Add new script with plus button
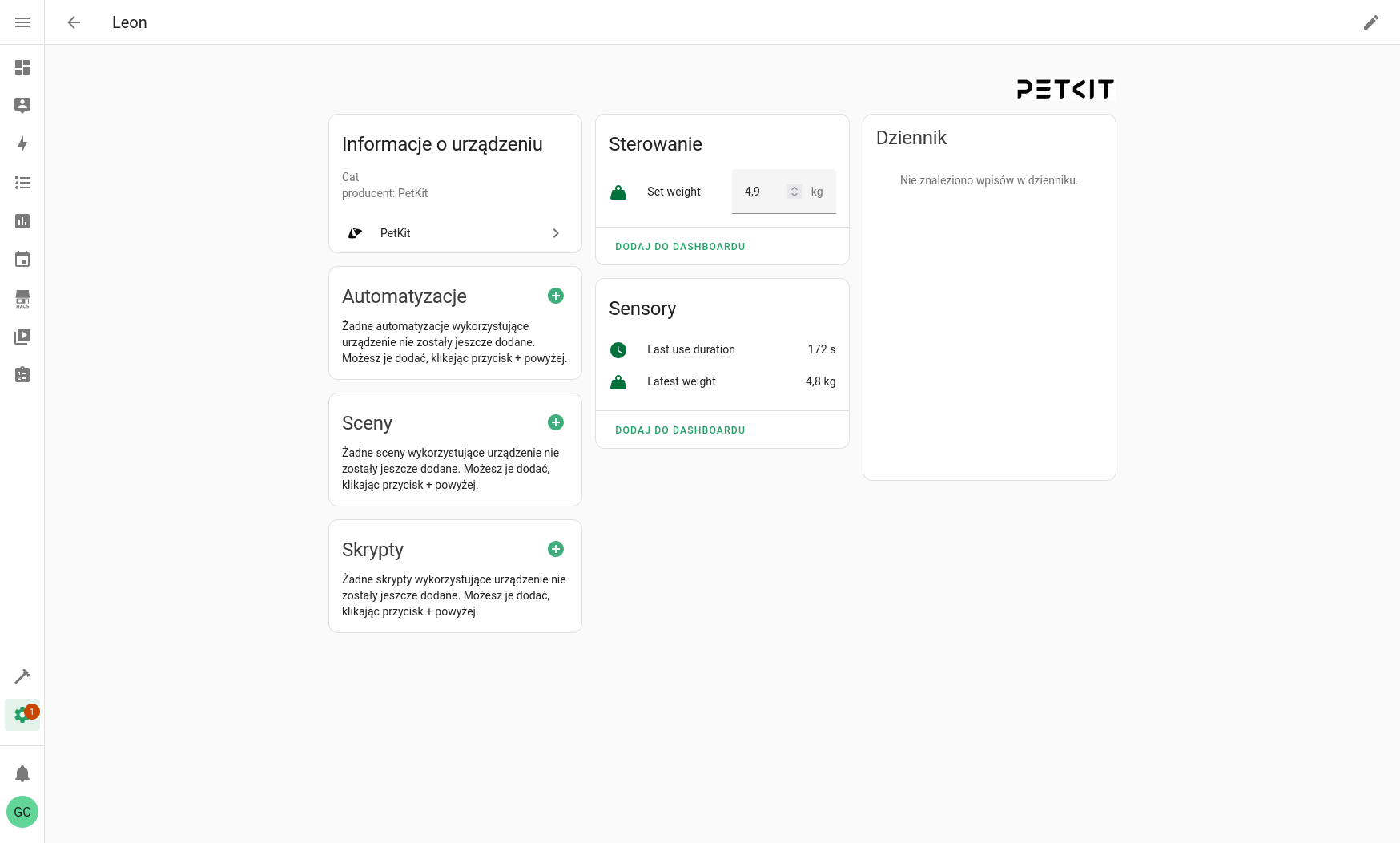 tap(556, 549)
